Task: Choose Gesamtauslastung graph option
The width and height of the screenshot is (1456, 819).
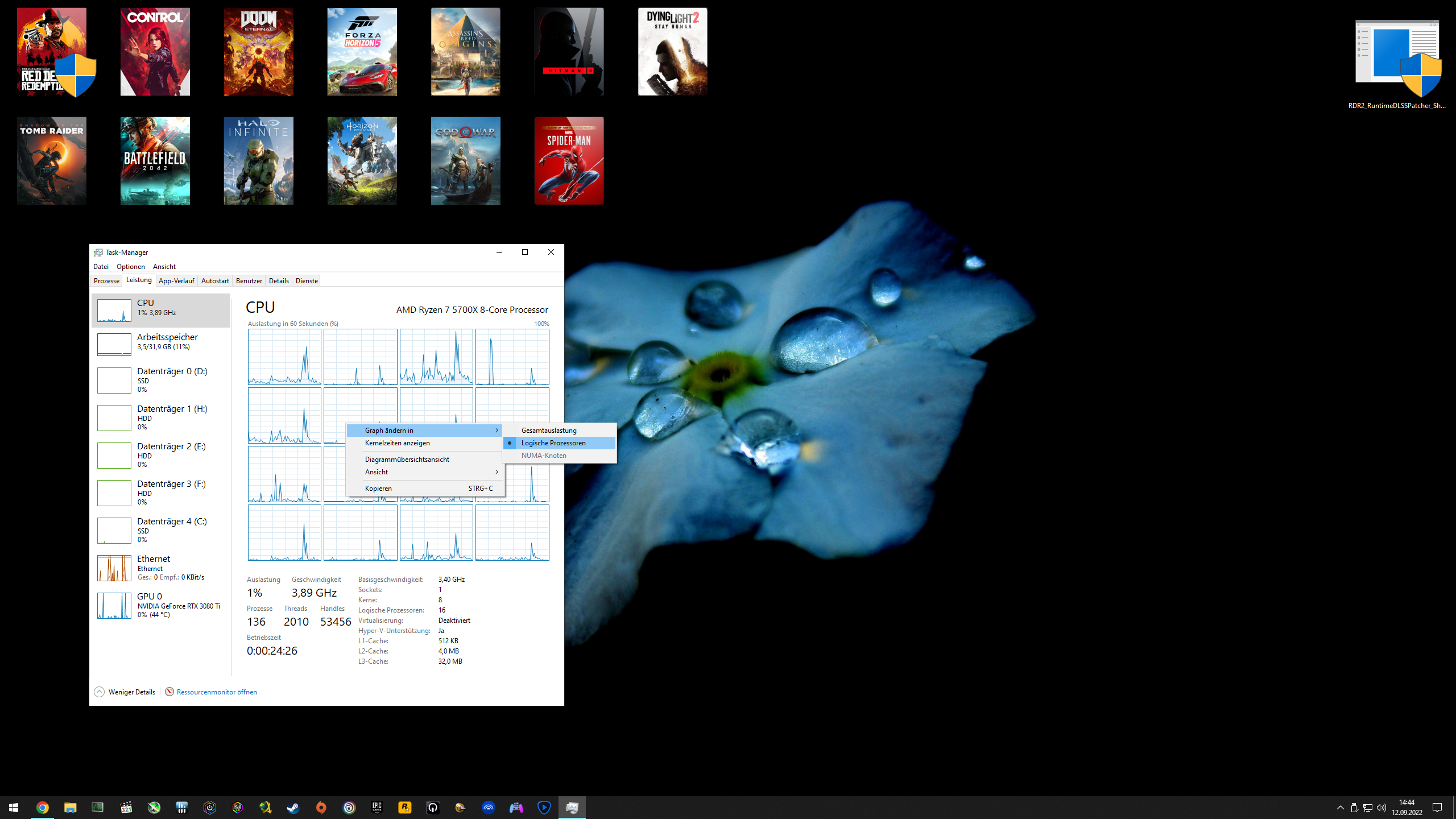Action: point(559,431)
